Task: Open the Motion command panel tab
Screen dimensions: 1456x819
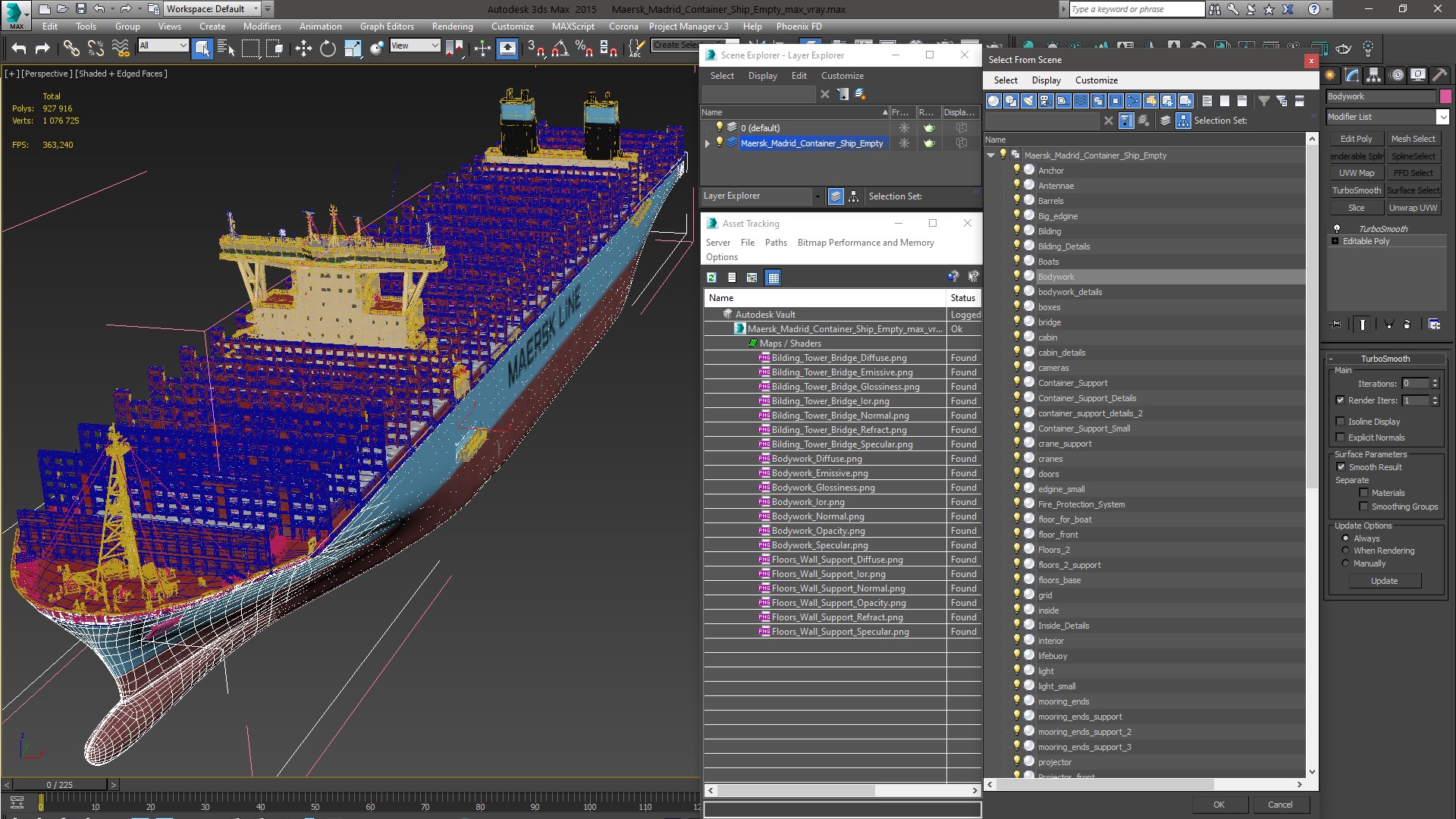Action: pos(1396,74)
